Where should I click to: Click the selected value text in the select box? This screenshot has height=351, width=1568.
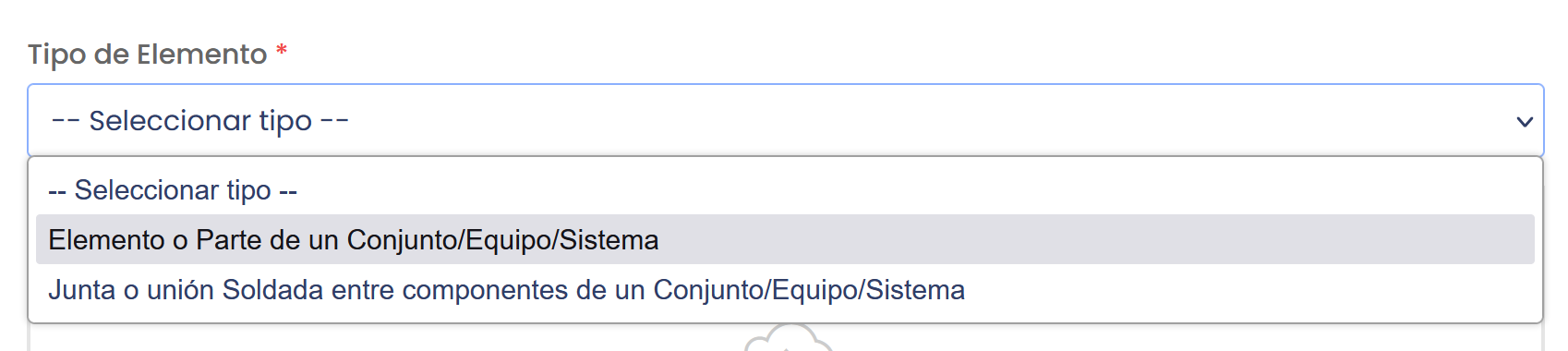coord(200,120)
